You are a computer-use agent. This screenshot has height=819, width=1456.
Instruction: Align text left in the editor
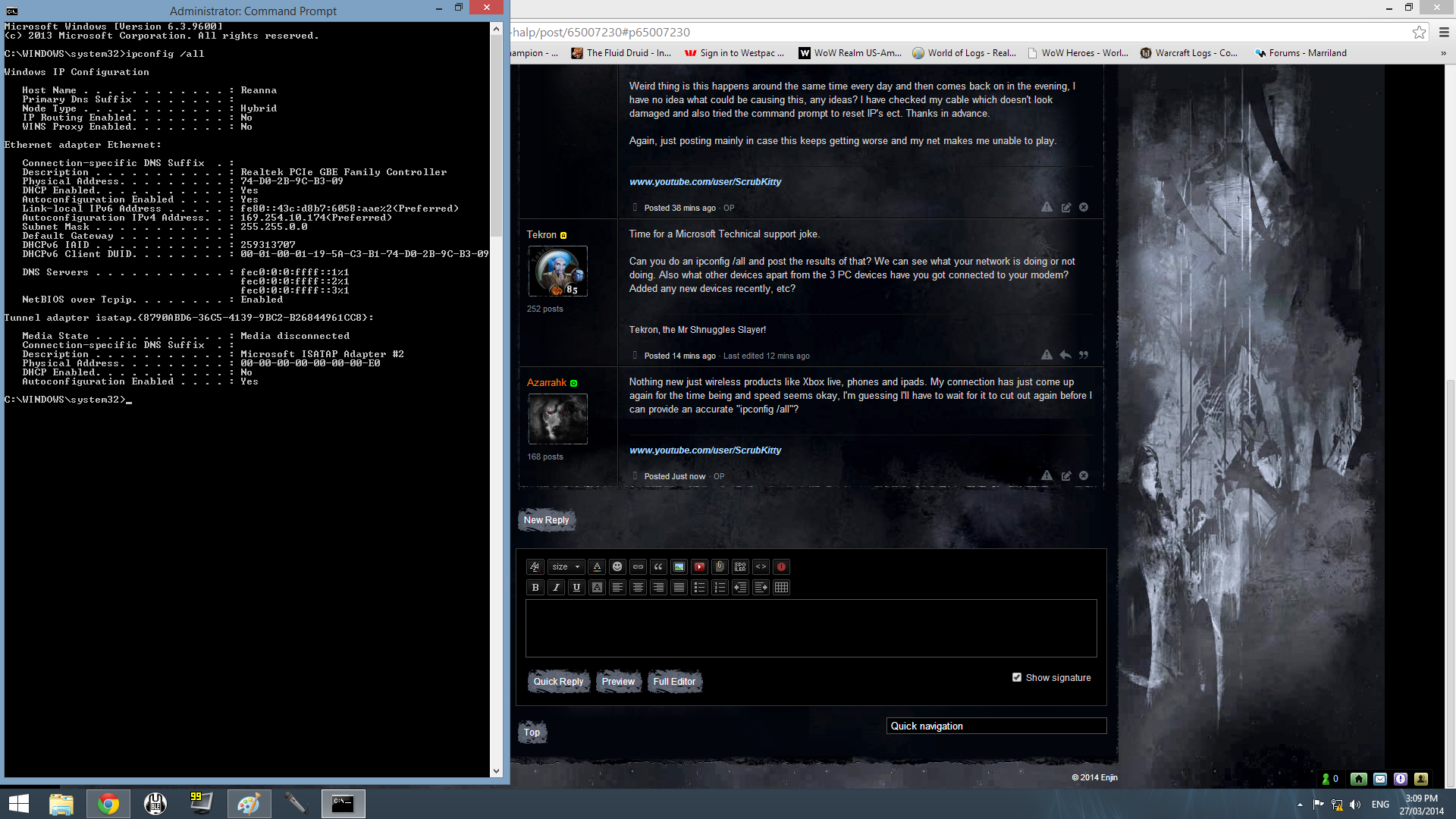(x=617, y=587)
